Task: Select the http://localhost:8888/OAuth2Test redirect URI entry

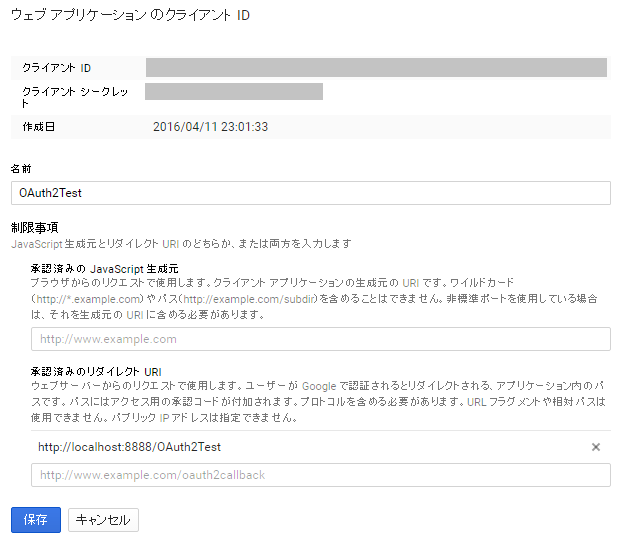Action: point(130,447)
